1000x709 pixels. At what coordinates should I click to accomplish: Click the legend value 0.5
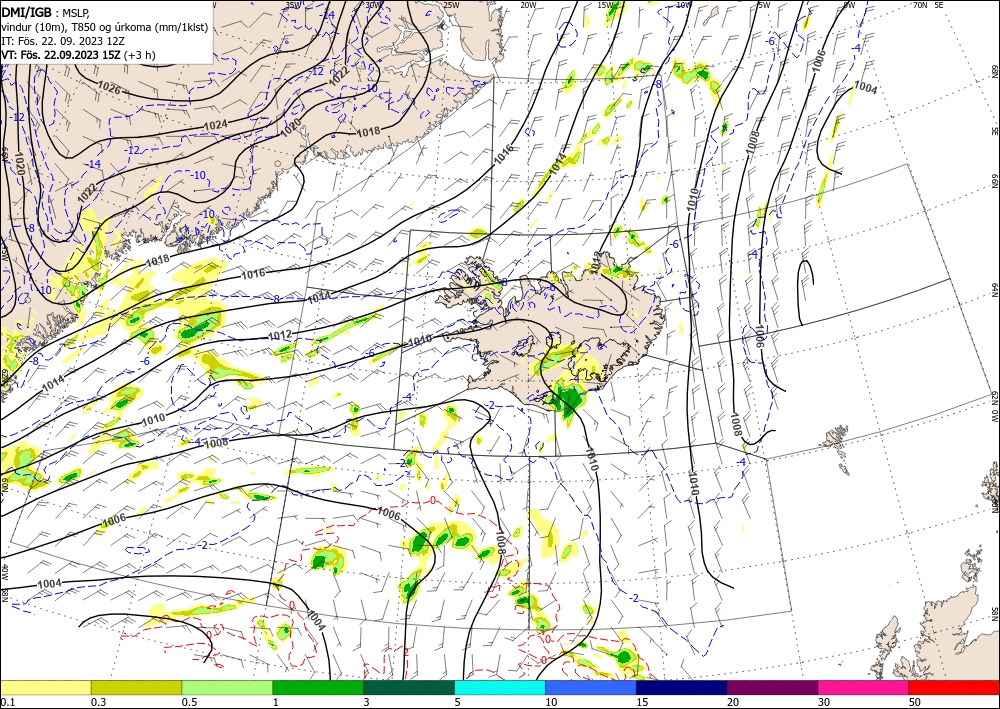(x=189, y=702)
